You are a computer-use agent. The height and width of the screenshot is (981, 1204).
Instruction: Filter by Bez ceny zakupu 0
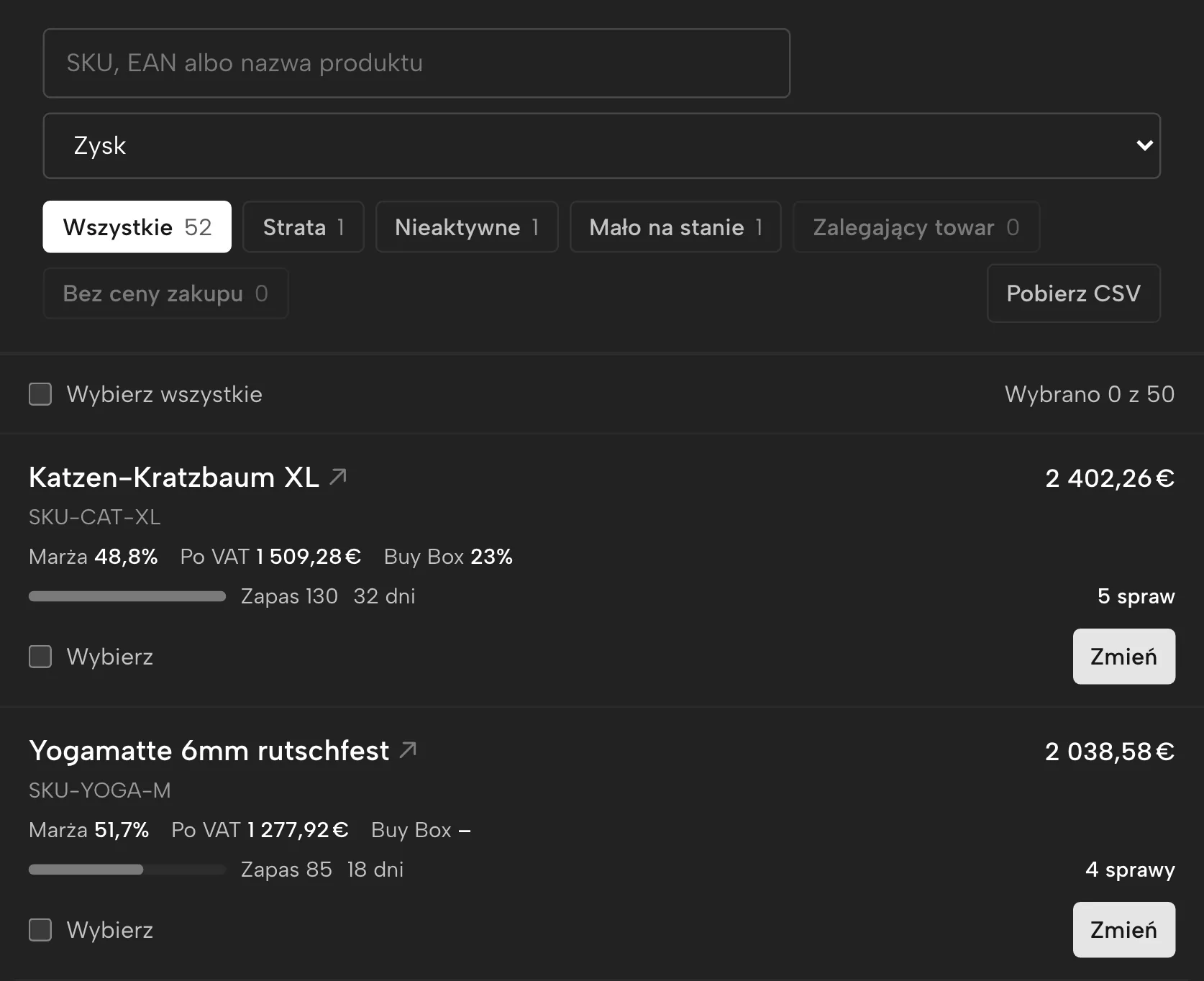tap(165, 293)
